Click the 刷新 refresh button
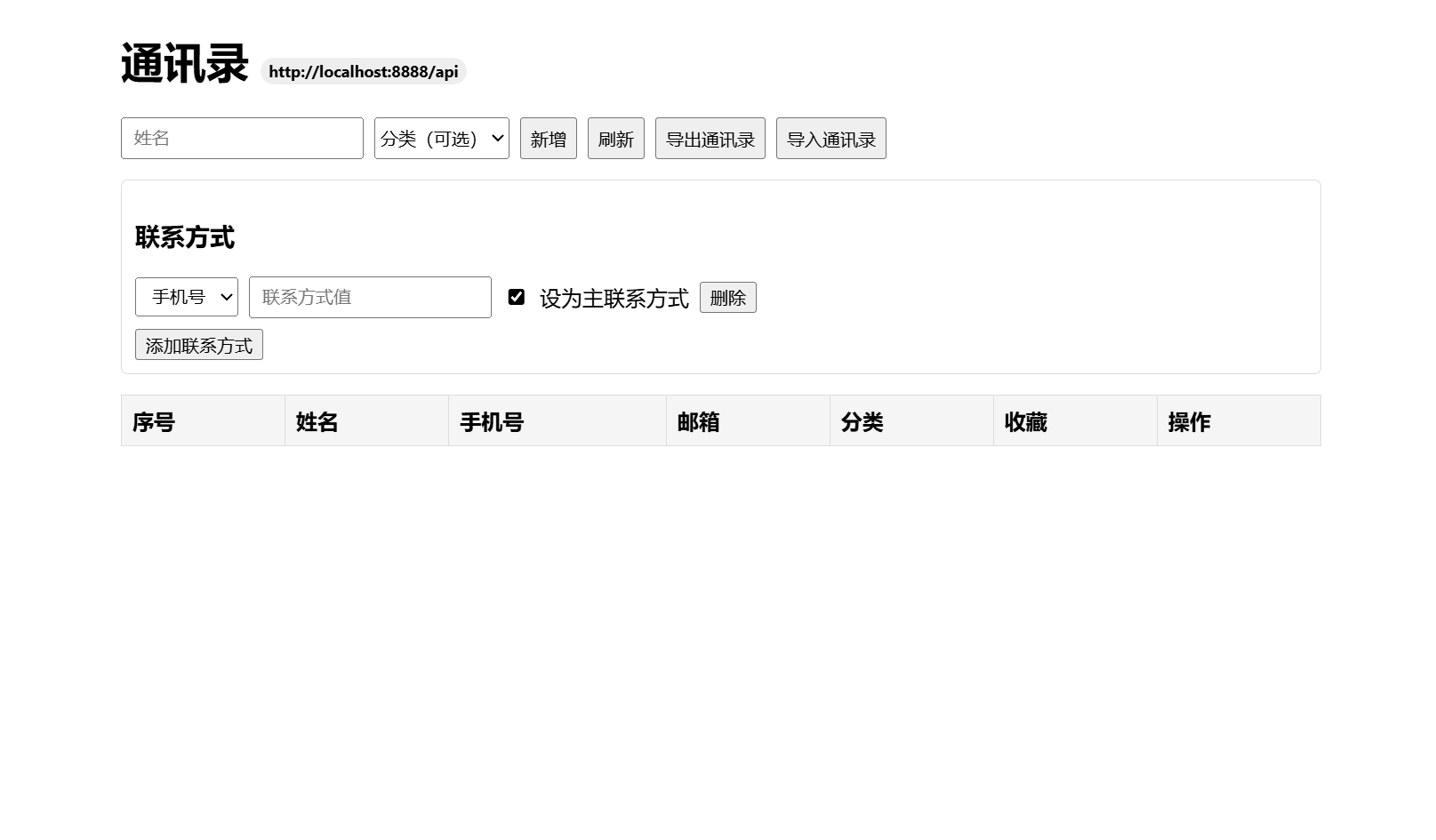 (616, 139)
